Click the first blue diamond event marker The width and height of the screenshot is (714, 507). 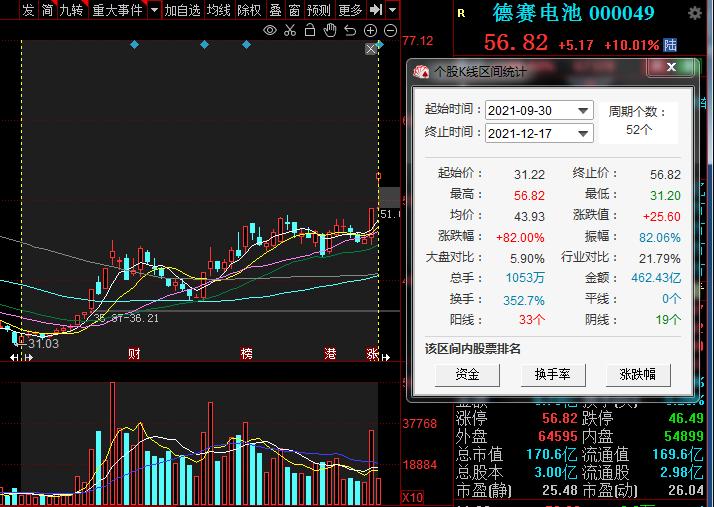134,45
